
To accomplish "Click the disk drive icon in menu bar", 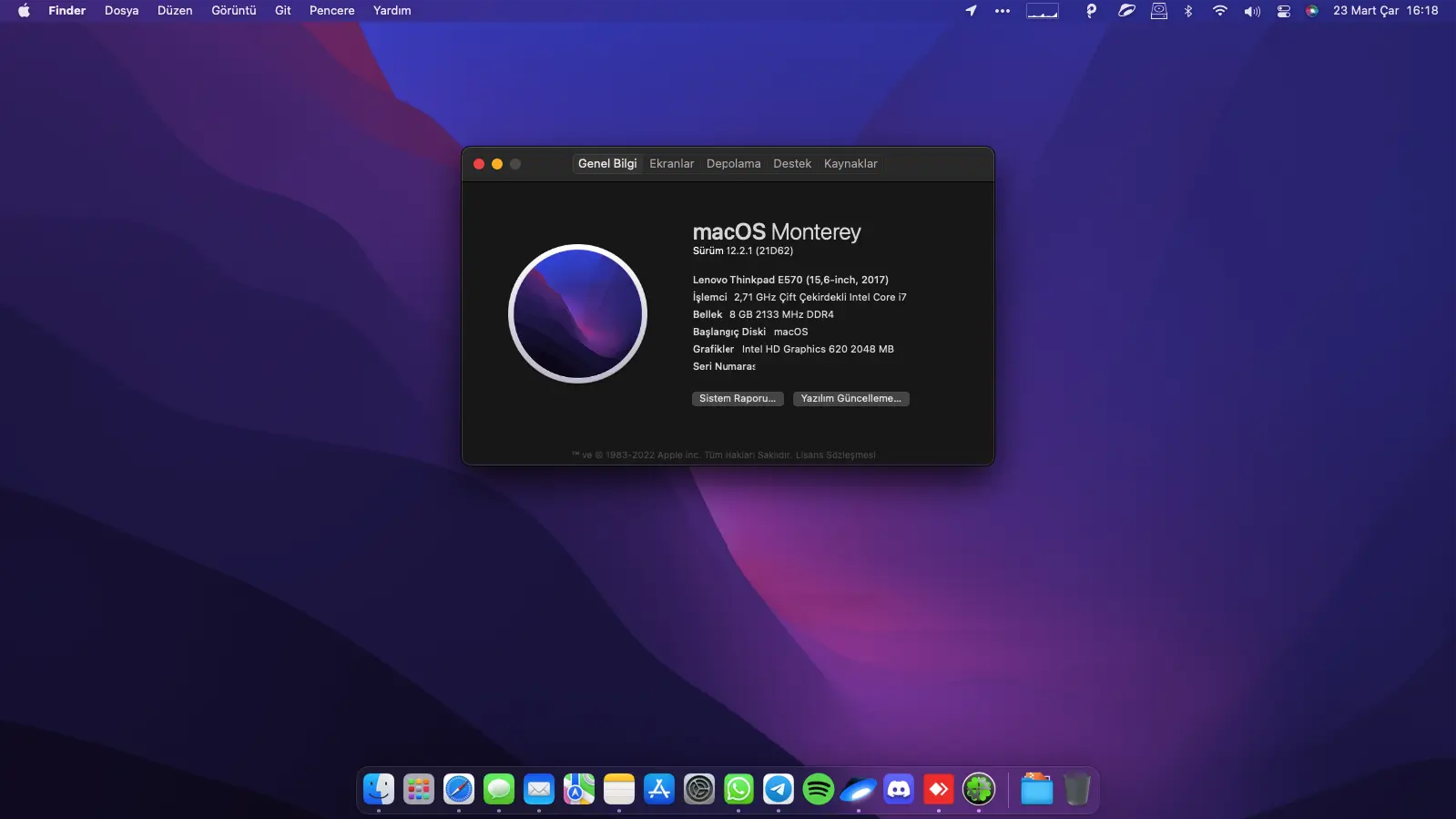I will tap(1158, 11).
